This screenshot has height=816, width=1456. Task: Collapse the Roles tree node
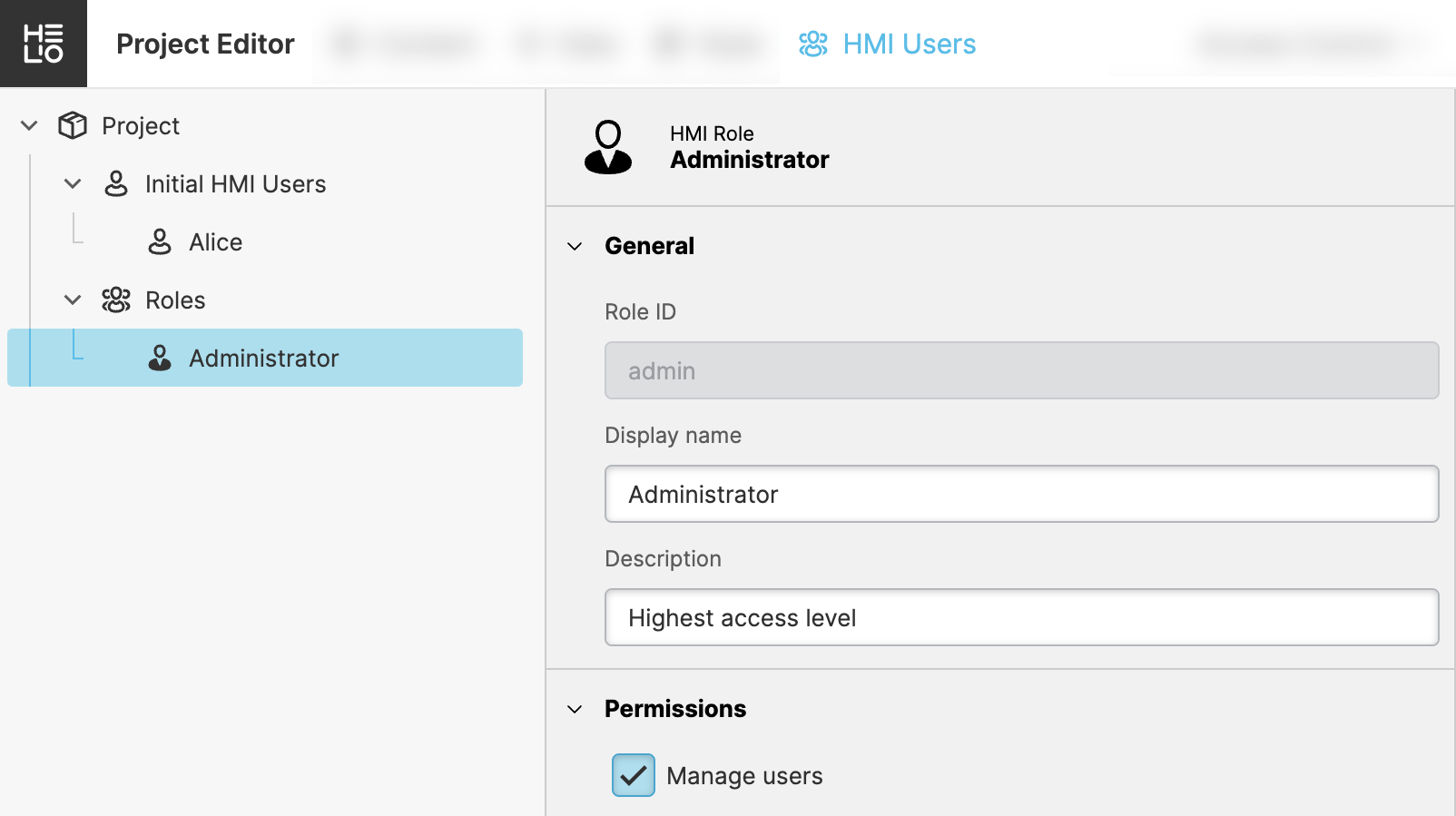click(x=73, y=300)
